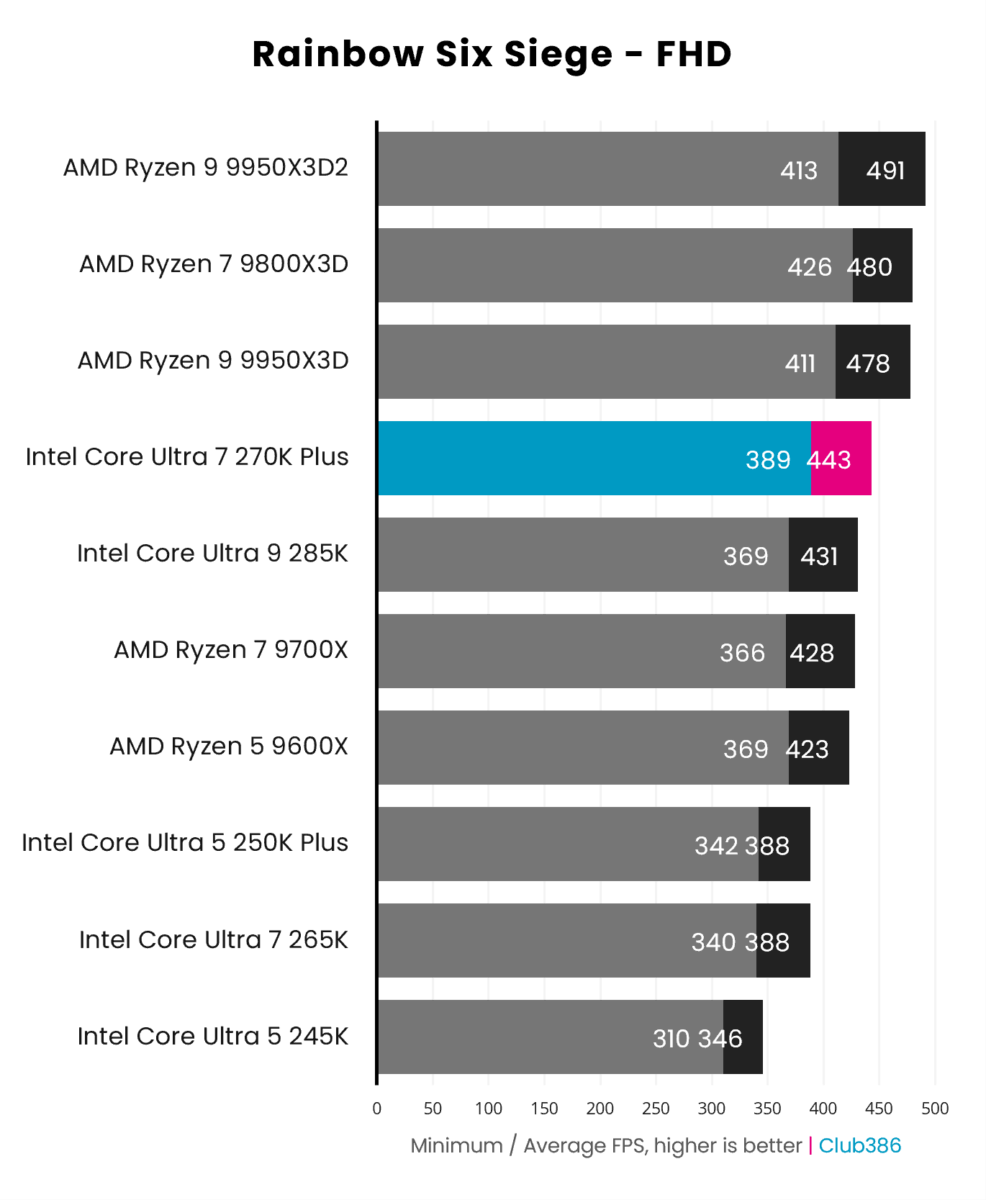Viewport: 986px width, 1200px height.
Task: Click the AMD Ryzen 7 9800X3D label
Action: (x=214, y=265)
